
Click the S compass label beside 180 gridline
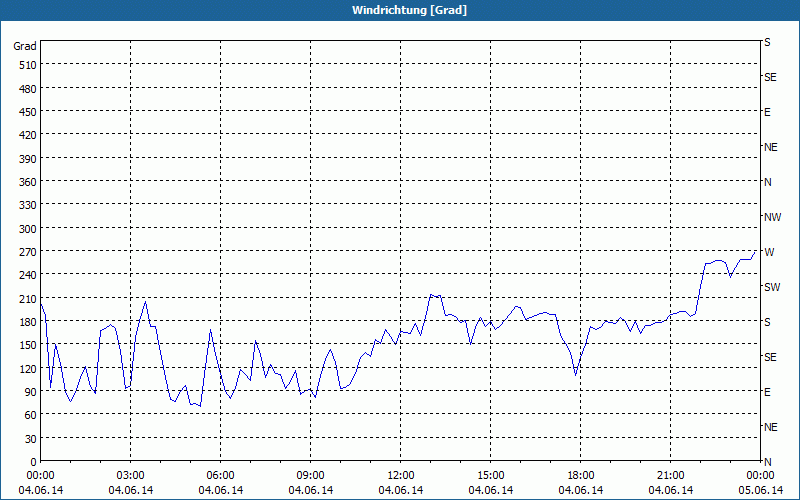(767, 322)
